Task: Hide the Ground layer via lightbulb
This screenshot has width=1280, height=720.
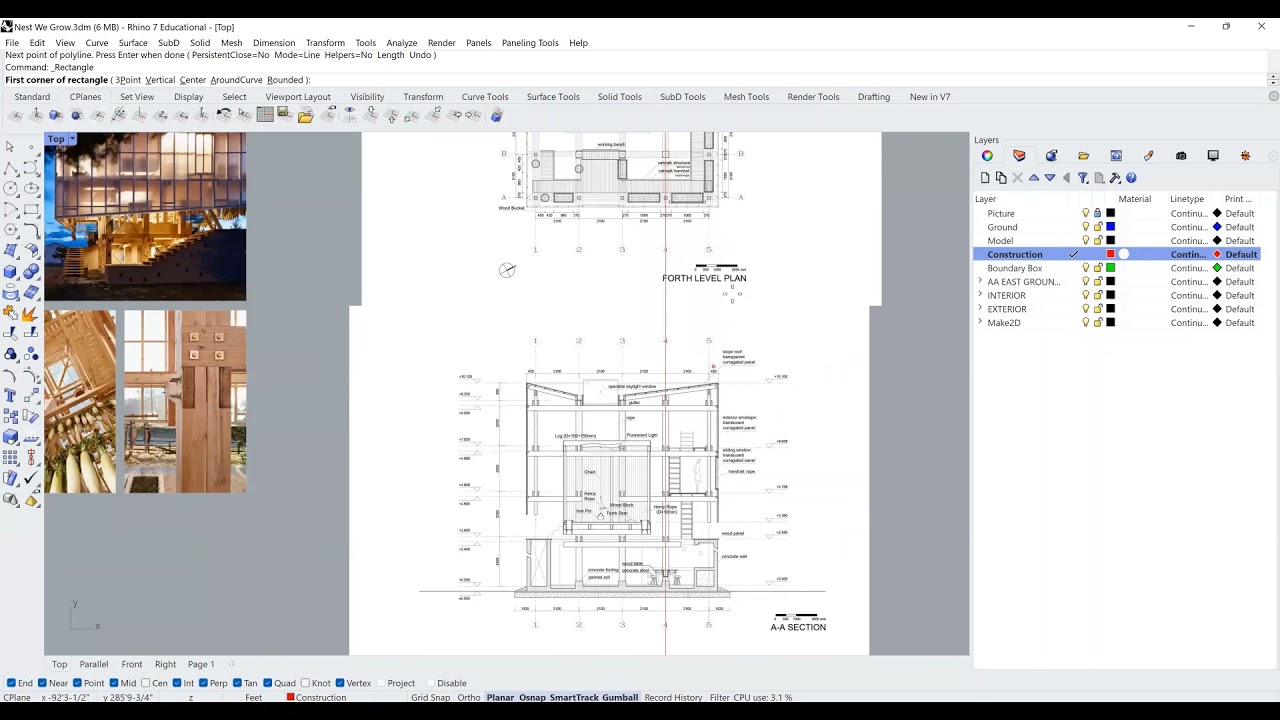Action: point(1086,227)
